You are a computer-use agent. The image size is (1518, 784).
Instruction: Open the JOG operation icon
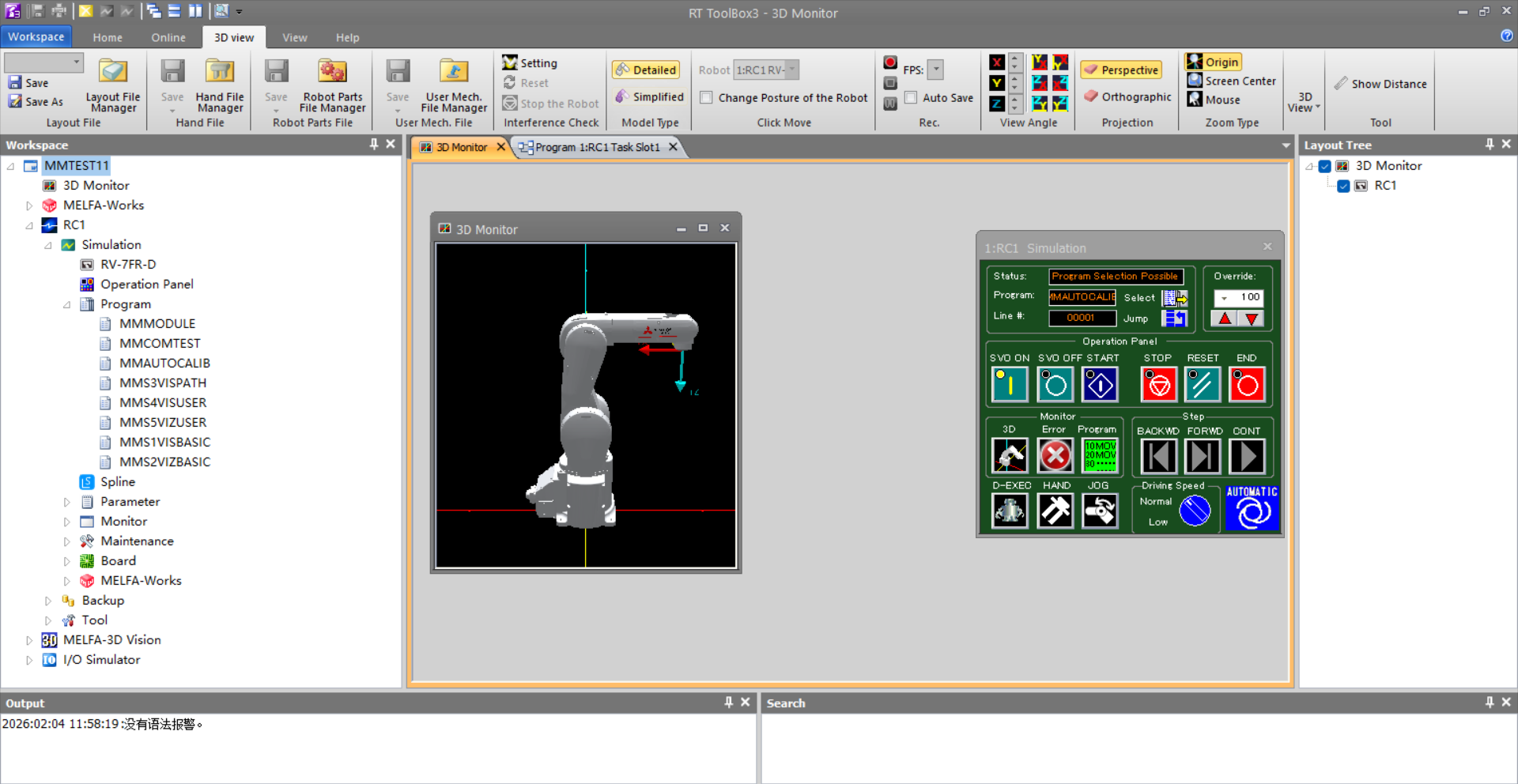(1100, 511)
